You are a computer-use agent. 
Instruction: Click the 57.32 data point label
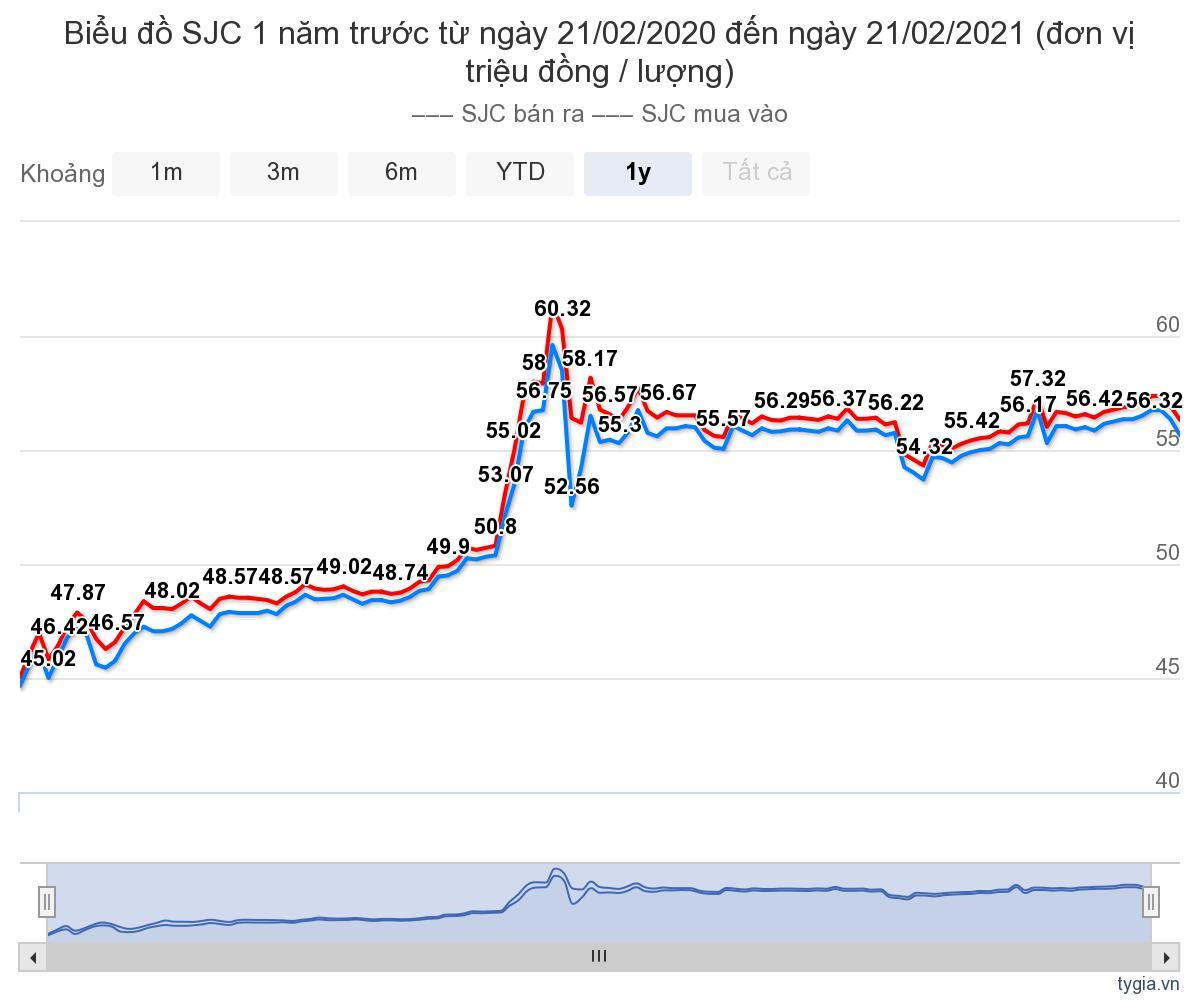1037,379
